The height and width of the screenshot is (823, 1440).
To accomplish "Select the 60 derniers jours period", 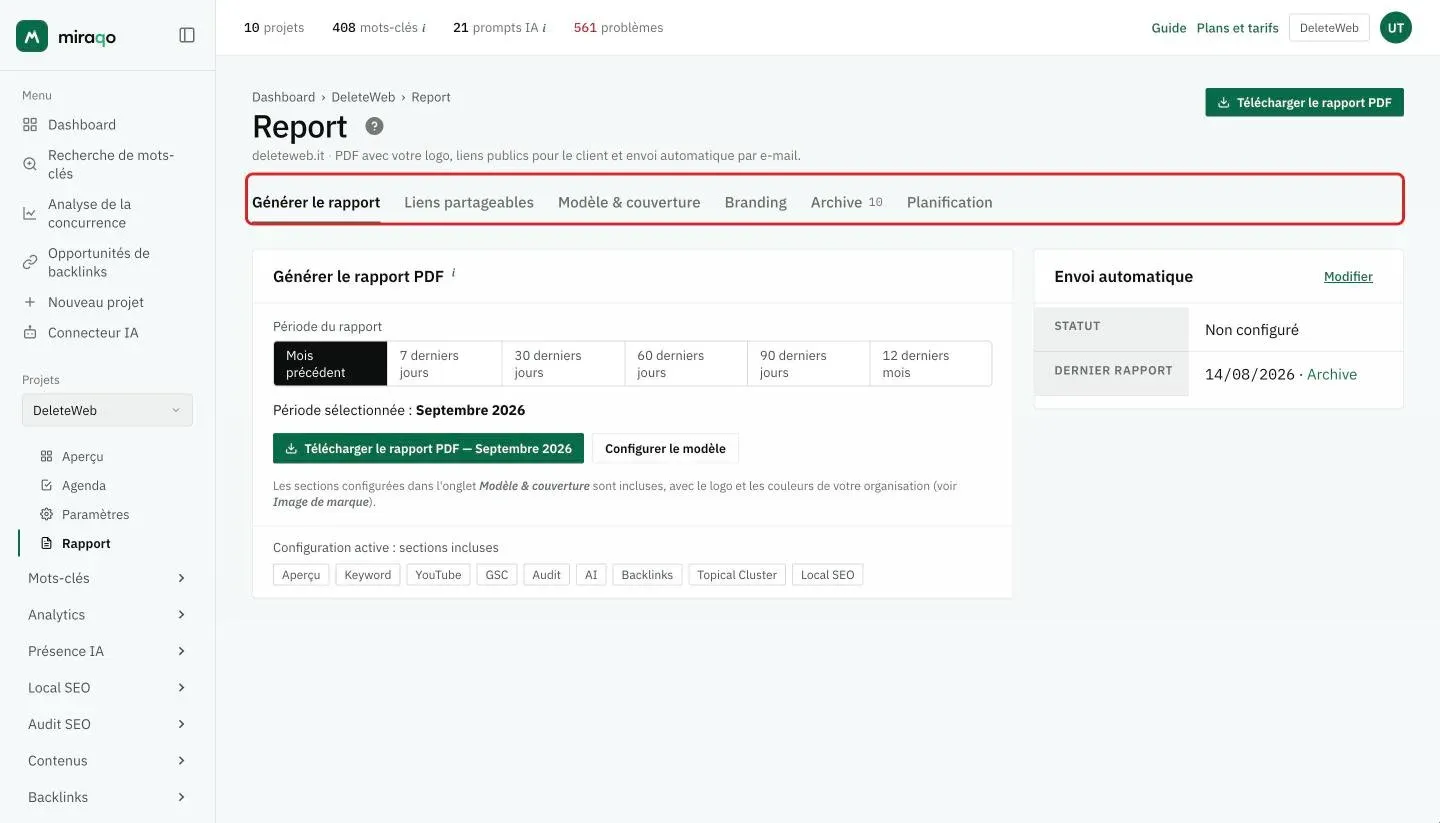I will (686, 364).
